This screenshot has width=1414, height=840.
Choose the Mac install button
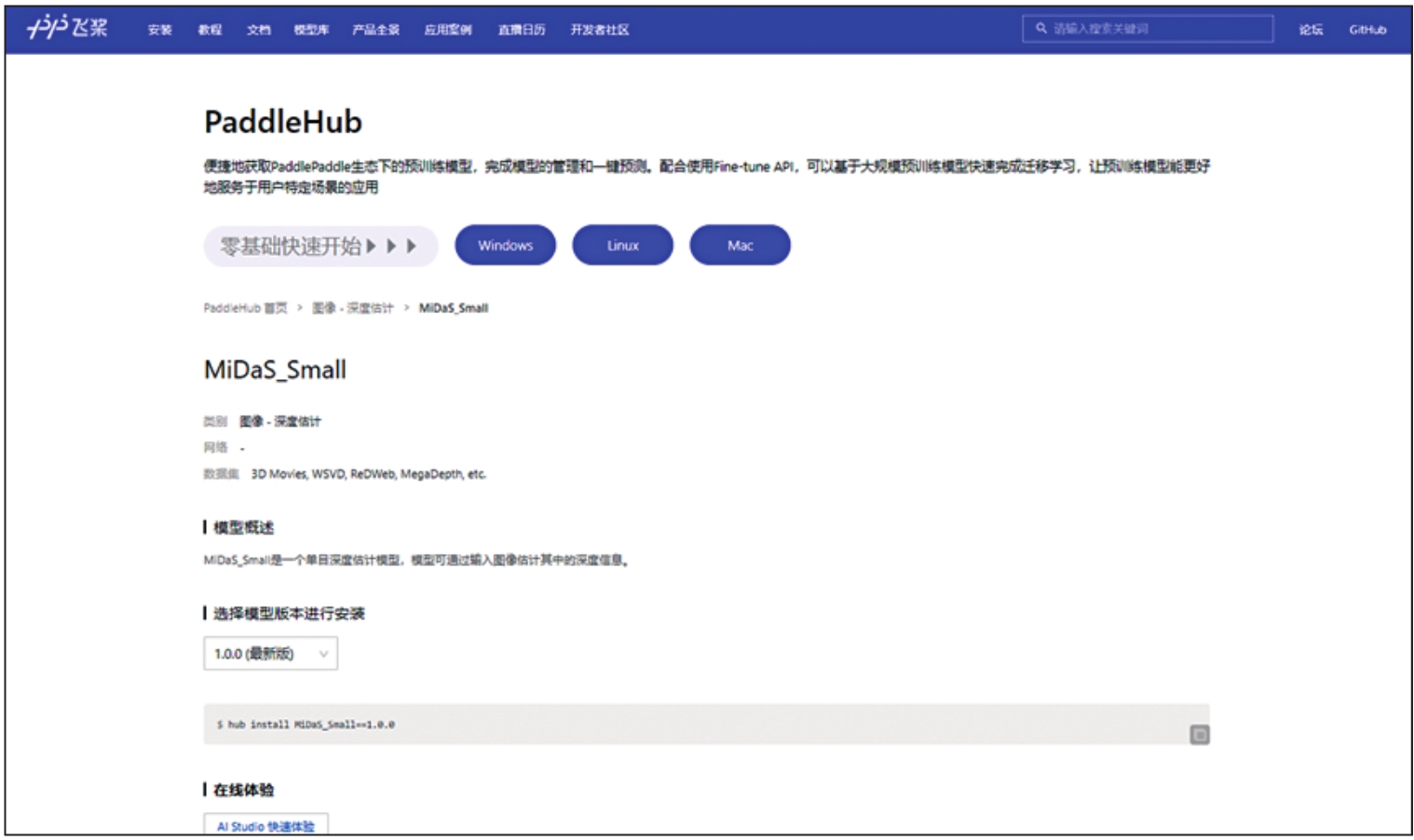(x=740, y=245)
